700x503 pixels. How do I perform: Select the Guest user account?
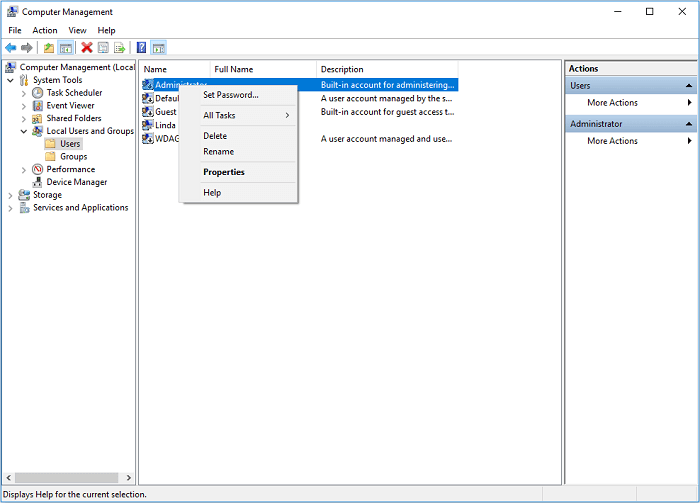(165, 112)
